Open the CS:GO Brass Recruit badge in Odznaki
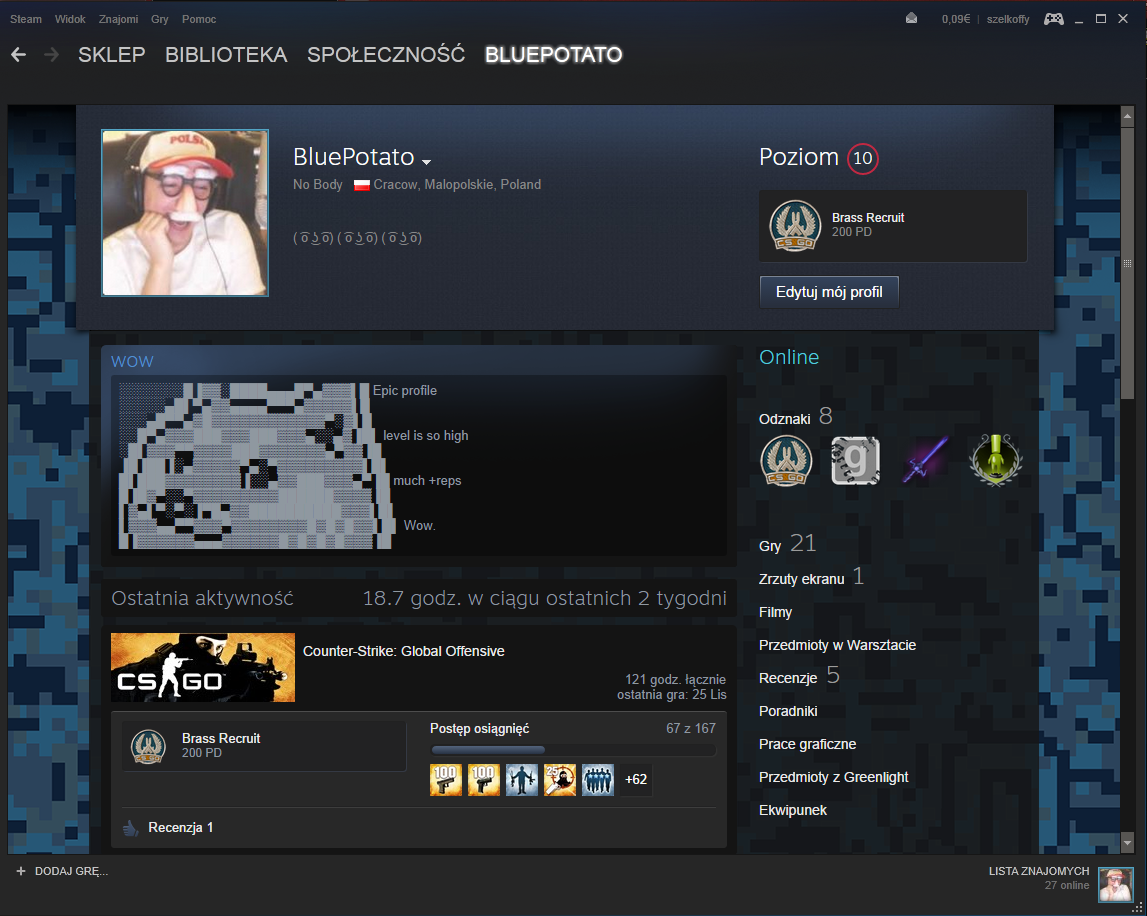The image size is (1147, 916). 786,461
